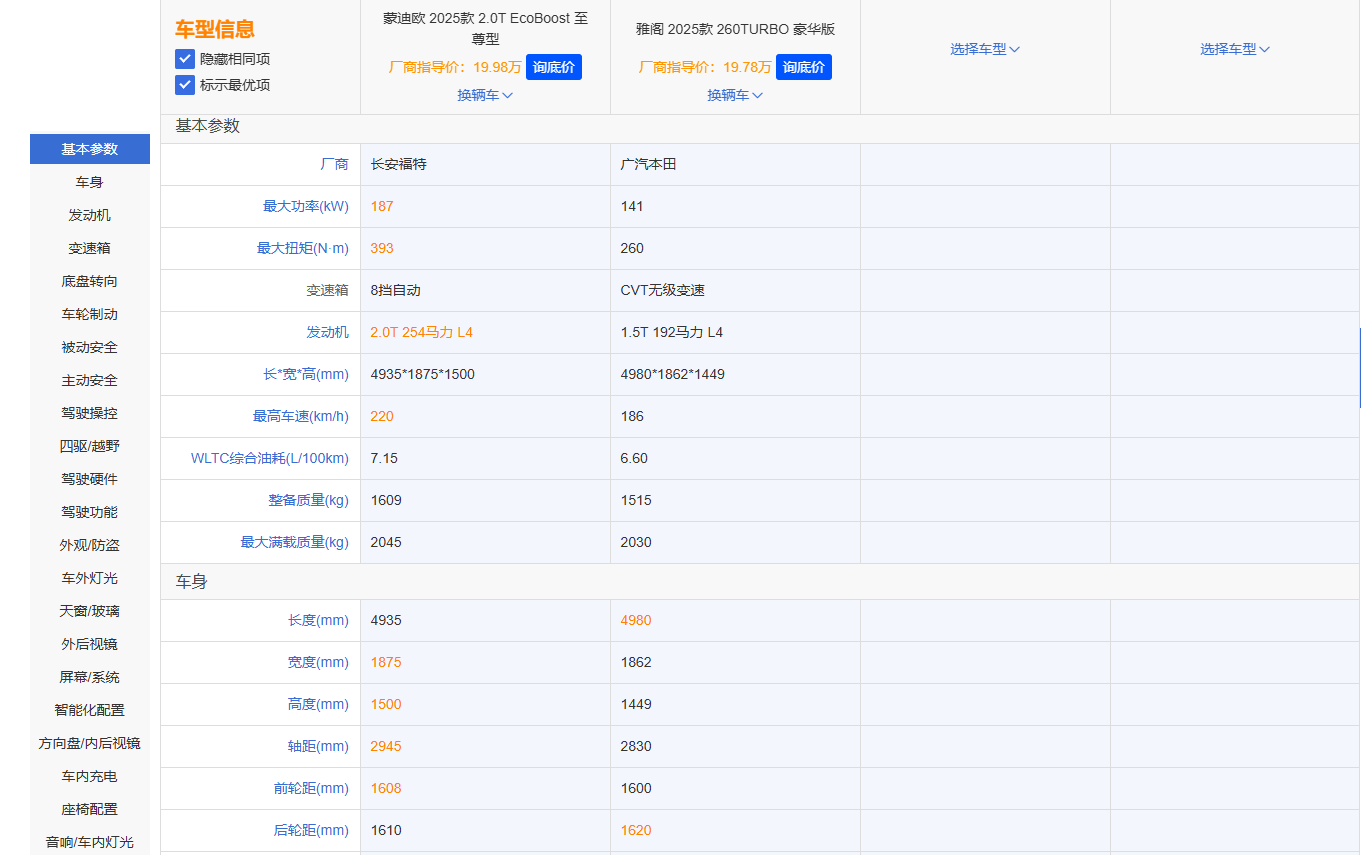
Task: Open 换辆车 dropdown for 蒙迪欧
Action: (x=485, y=95)
